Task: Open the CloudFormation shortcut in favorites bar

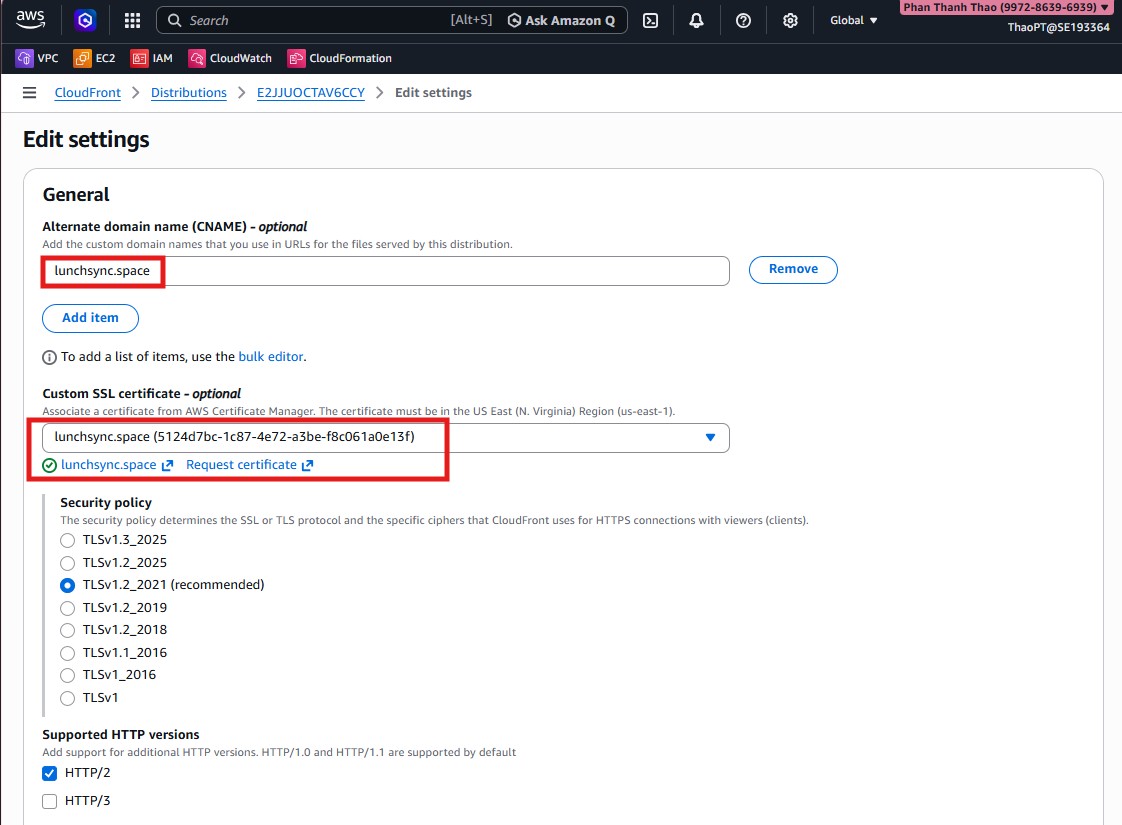Action: point(339,58)
